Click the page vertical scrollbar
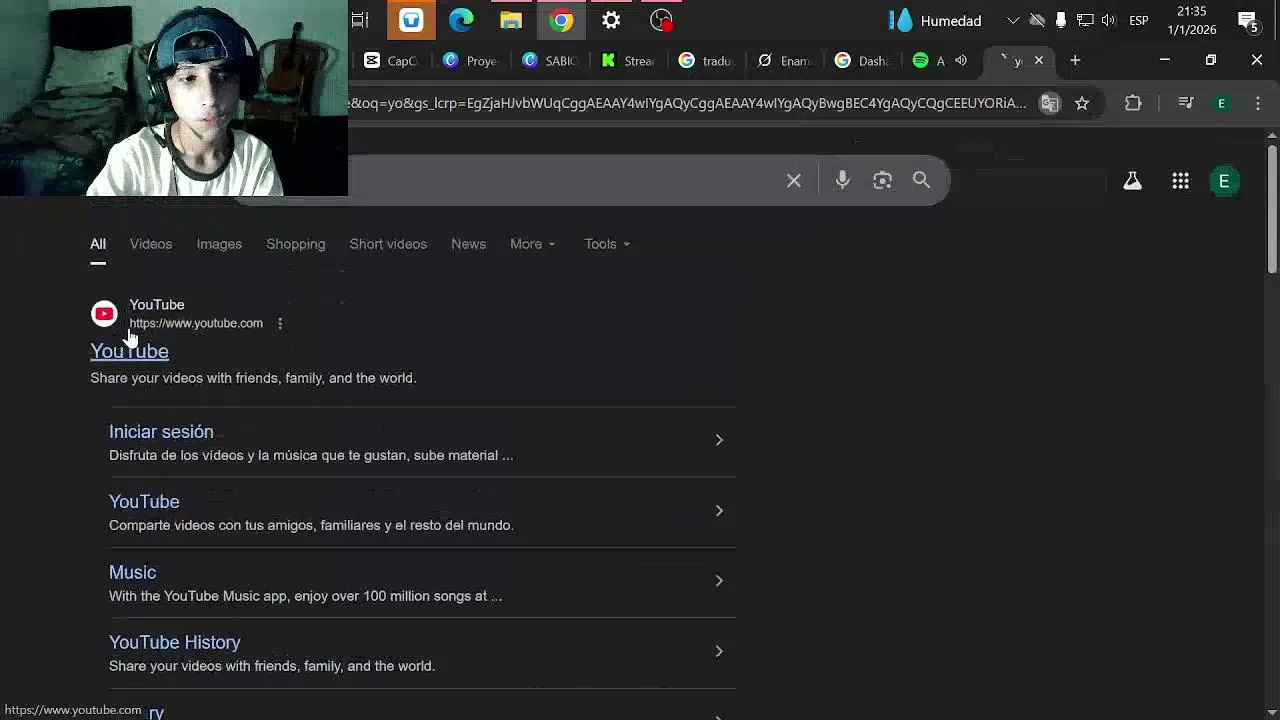1280x720 pixels. (1272, 209)
